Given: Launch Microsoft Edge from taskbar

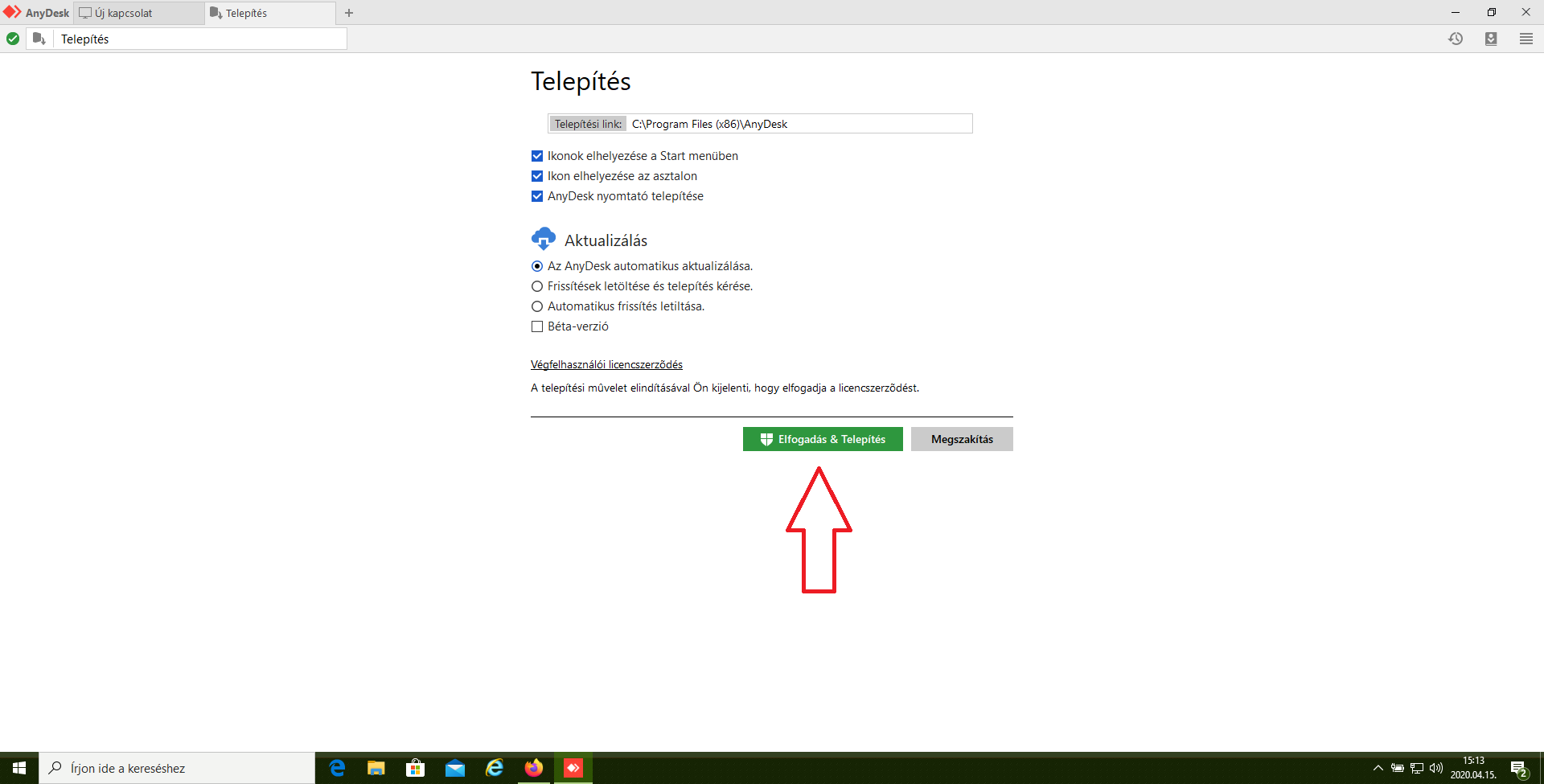Looking at the screenshot, I should [x=337, y=768].
